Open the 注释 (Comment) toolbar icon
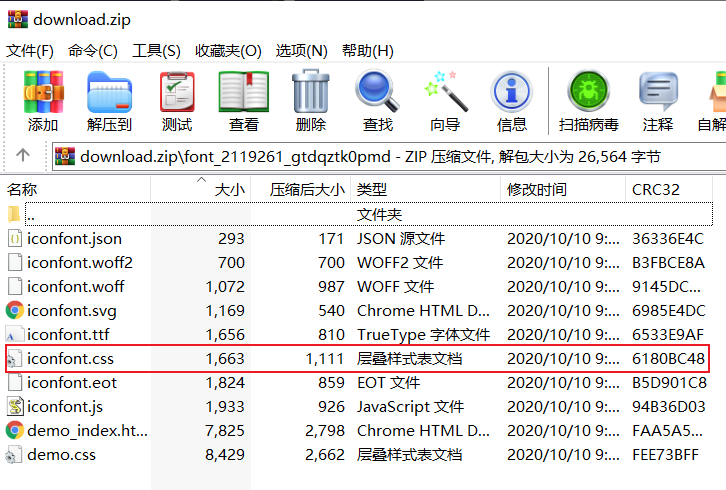Screen dimensions: 726x490 (x=658, y=91)
